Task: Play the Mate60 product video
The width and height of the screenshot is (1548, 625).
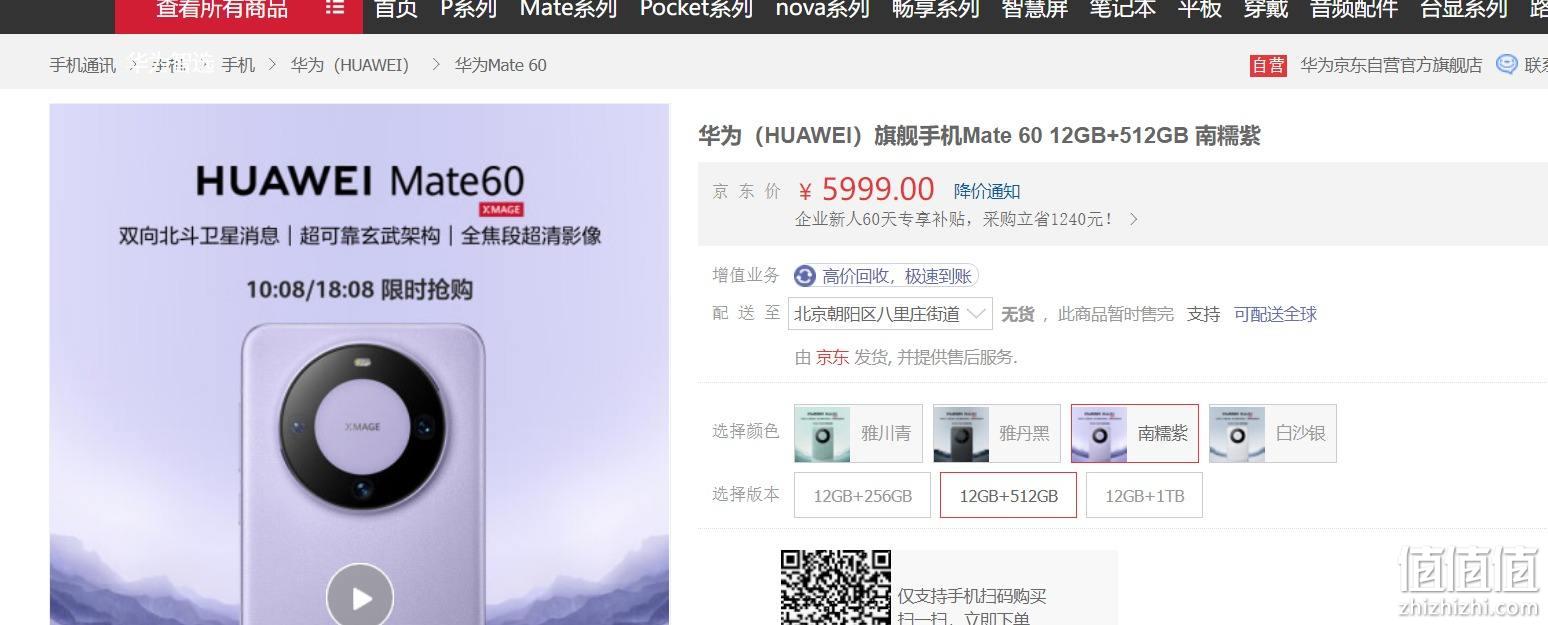Action: [x=360, y=597]
